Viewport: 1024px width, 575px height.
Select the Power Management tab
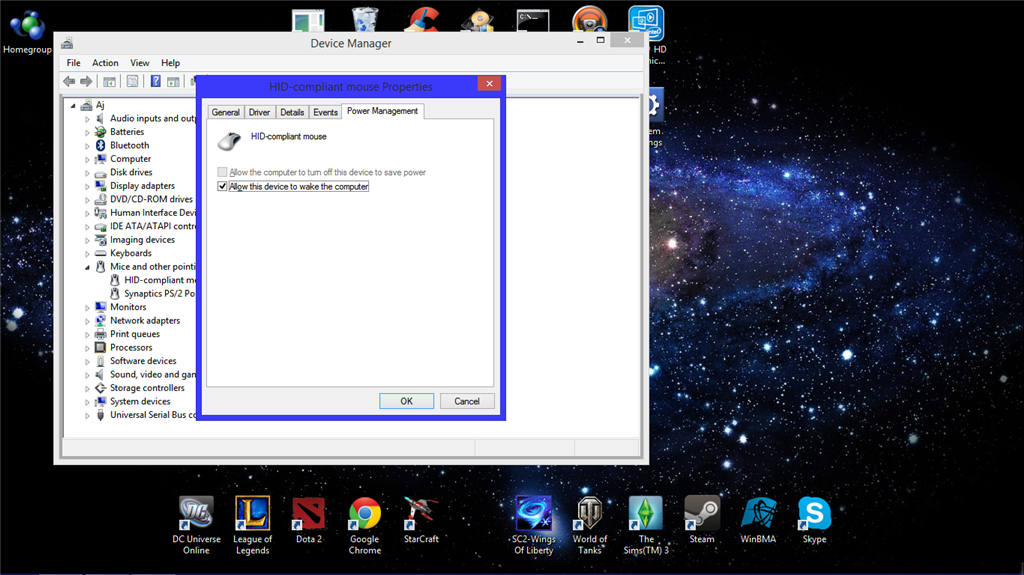pyautogui.click(x=382, y=111)
